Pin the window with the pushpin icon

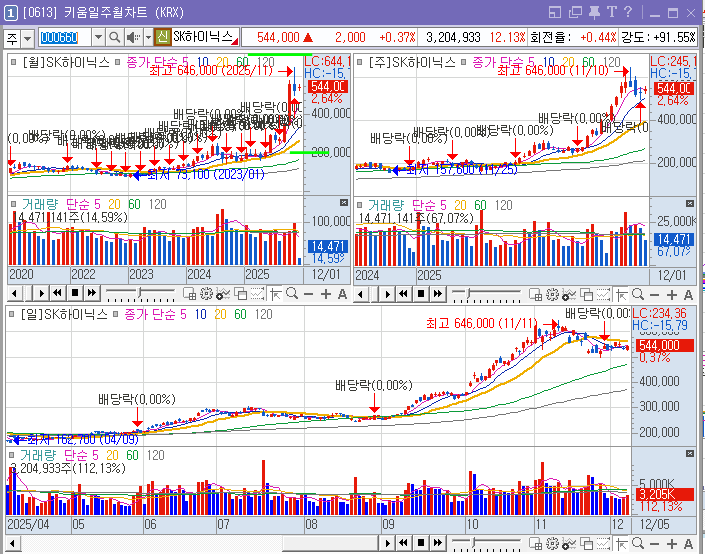click(594, 12)
